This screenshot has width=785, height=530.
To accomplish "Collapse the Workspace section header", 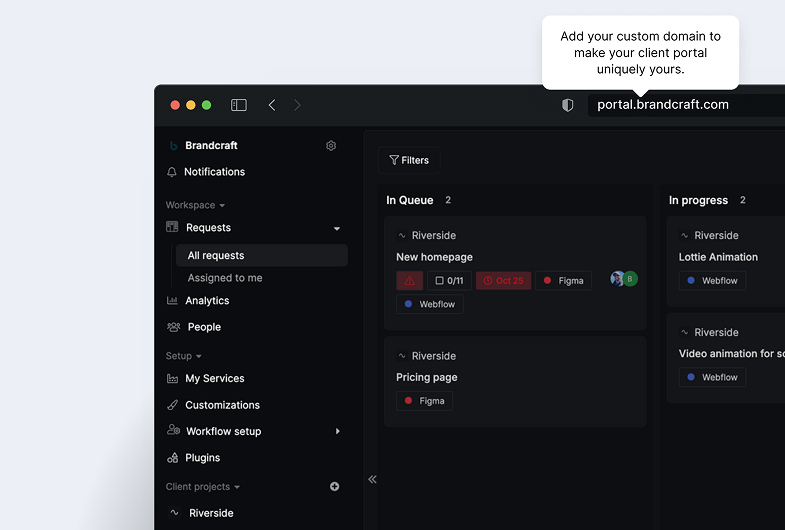I will click(x=195, y=205).
